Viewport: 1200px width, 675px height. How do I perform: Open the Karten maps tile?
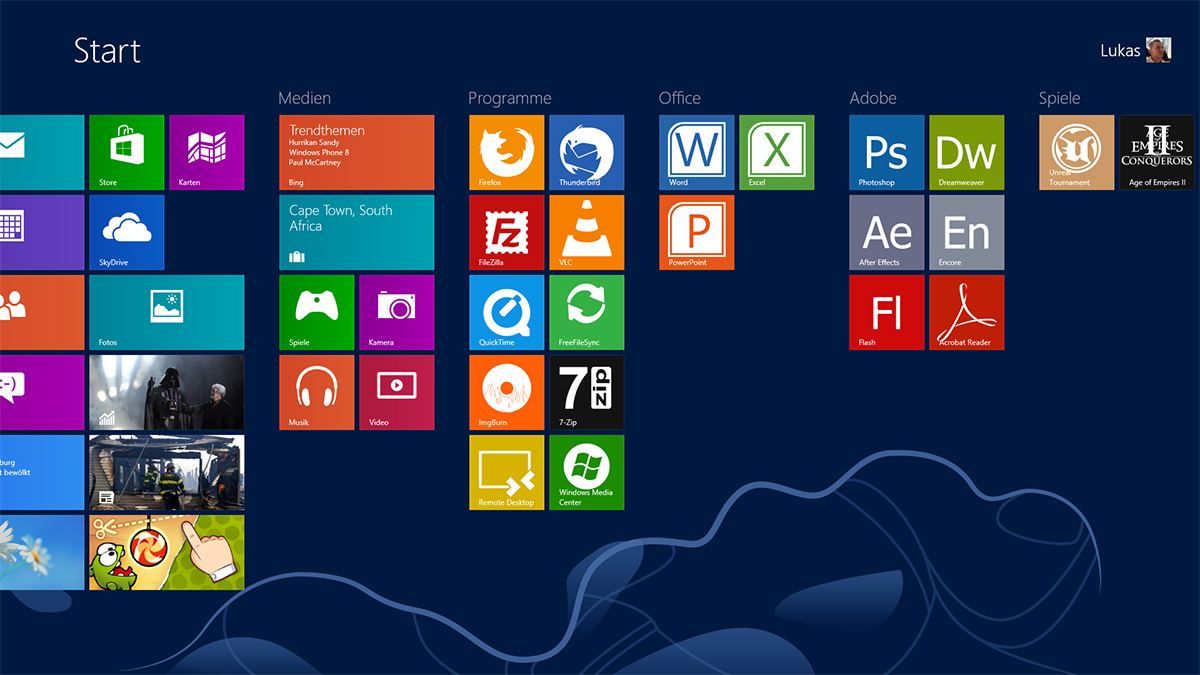206,152
